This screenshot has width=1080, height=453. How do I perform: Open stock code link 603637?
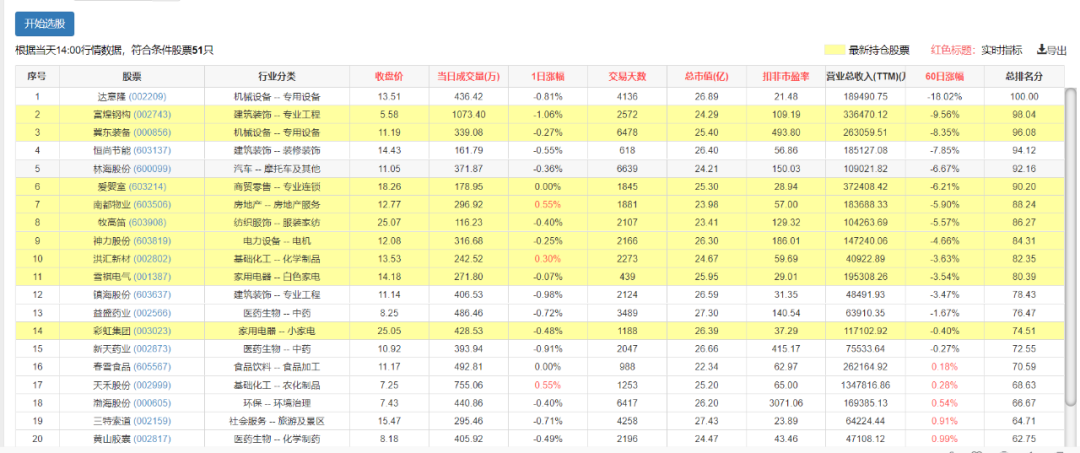[x=154, y=295]
